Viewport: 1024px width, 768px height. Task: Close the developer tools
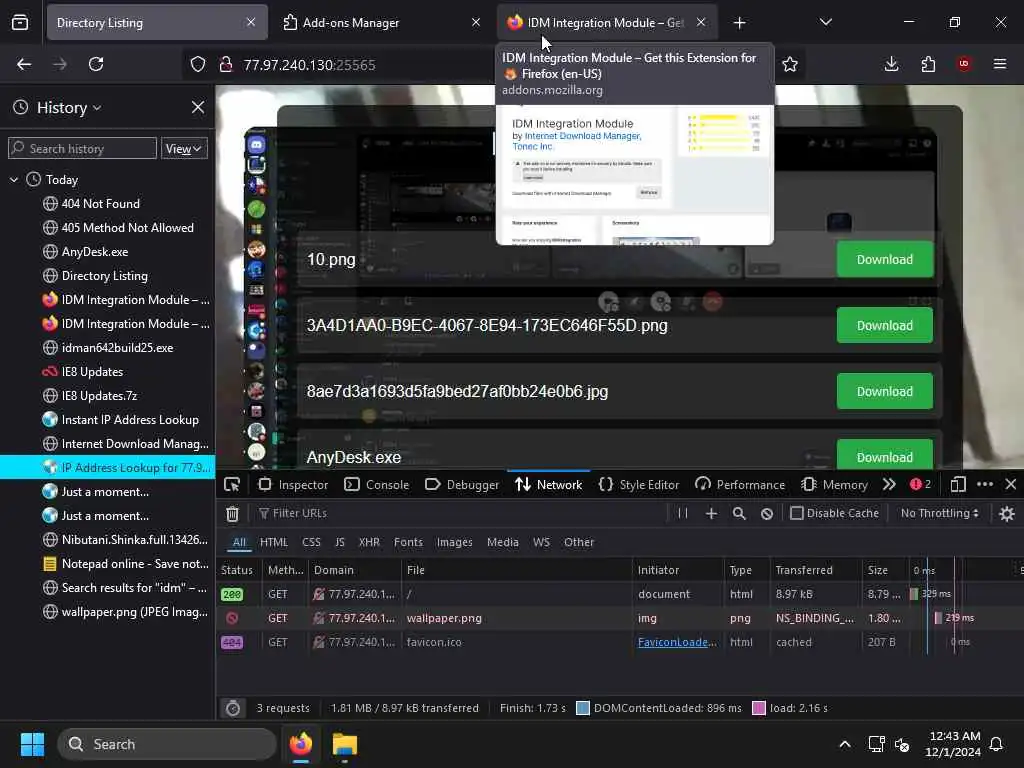click(1011, 484)
